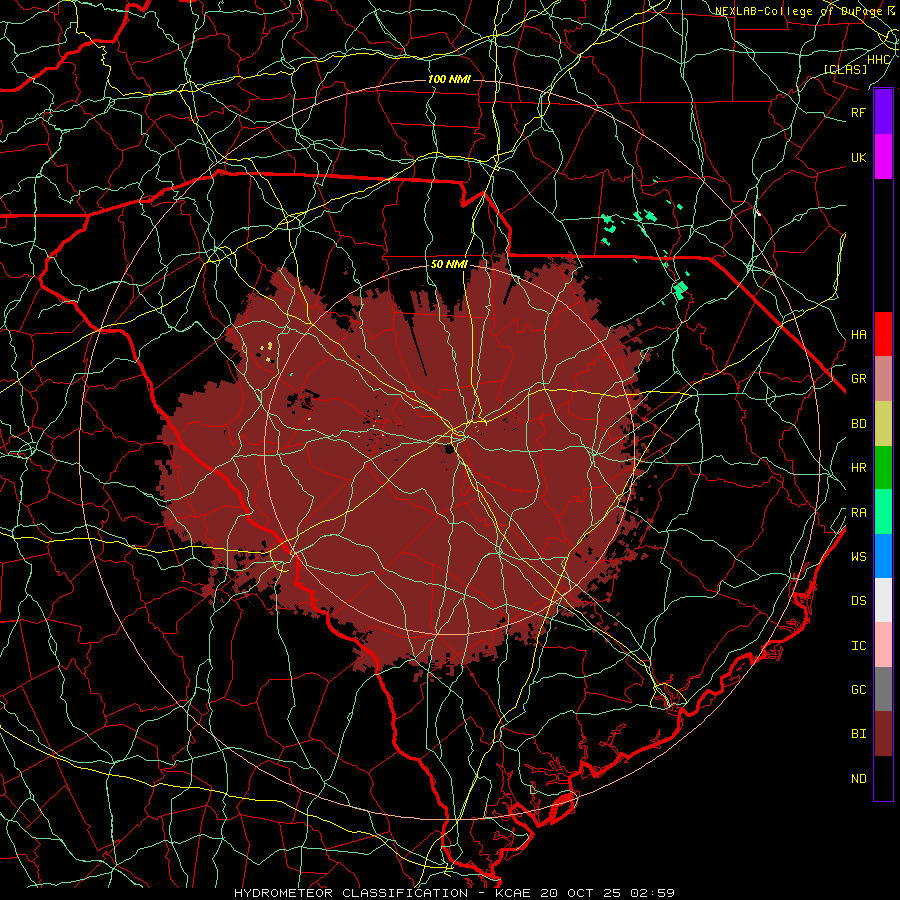Click the IC legend label
900x900 pixels.
coord(858,646)
